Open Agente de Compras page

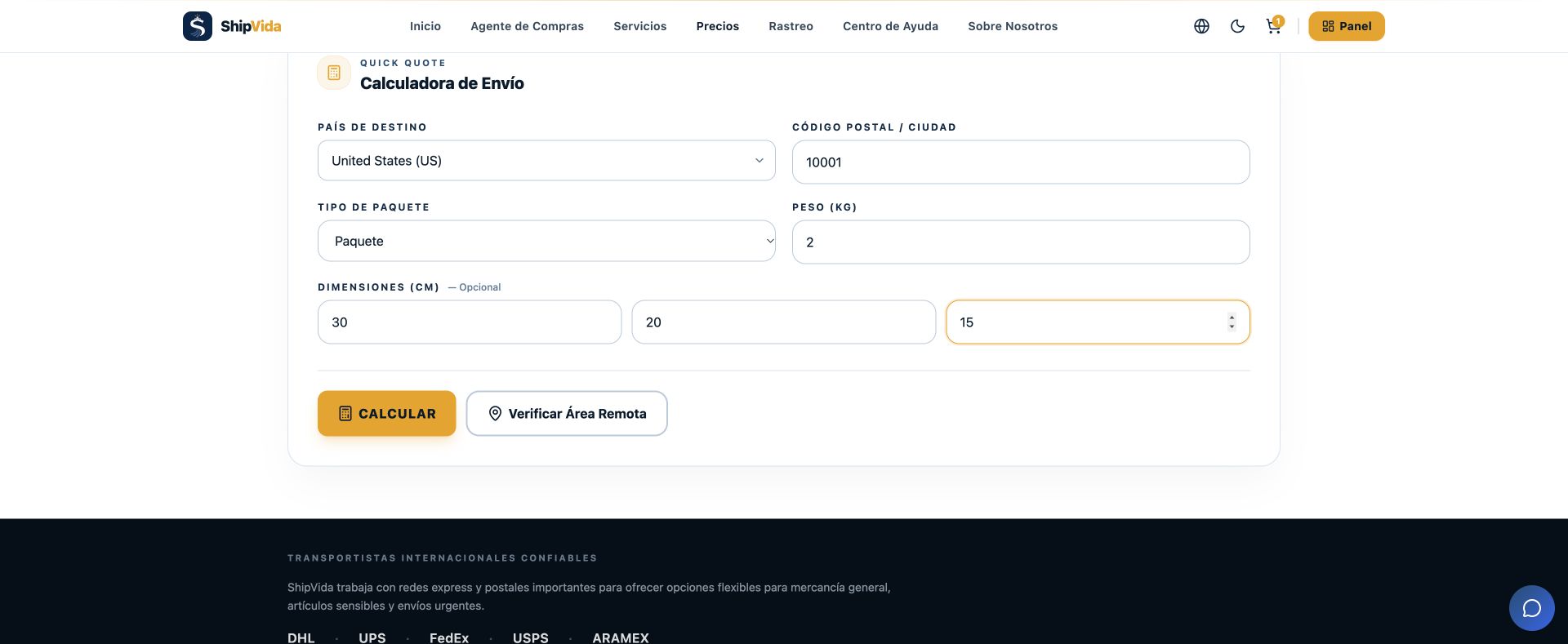(527, 26)
